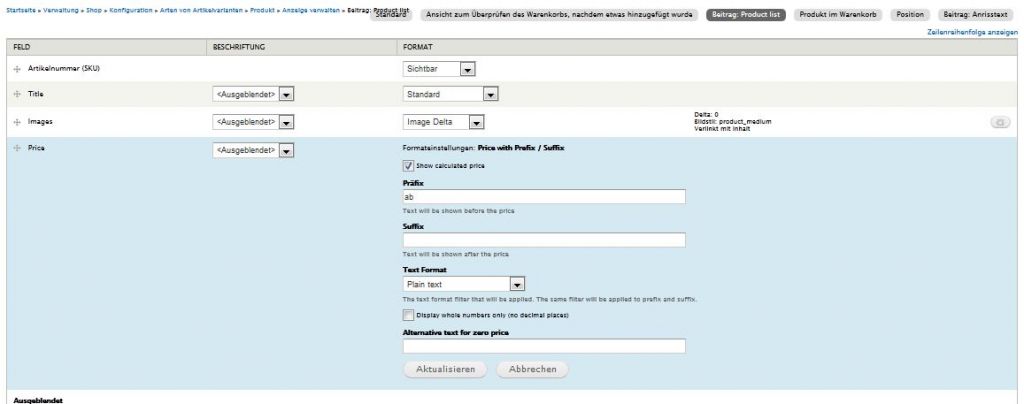Click the drag handle beside Images

pos(17,121)
